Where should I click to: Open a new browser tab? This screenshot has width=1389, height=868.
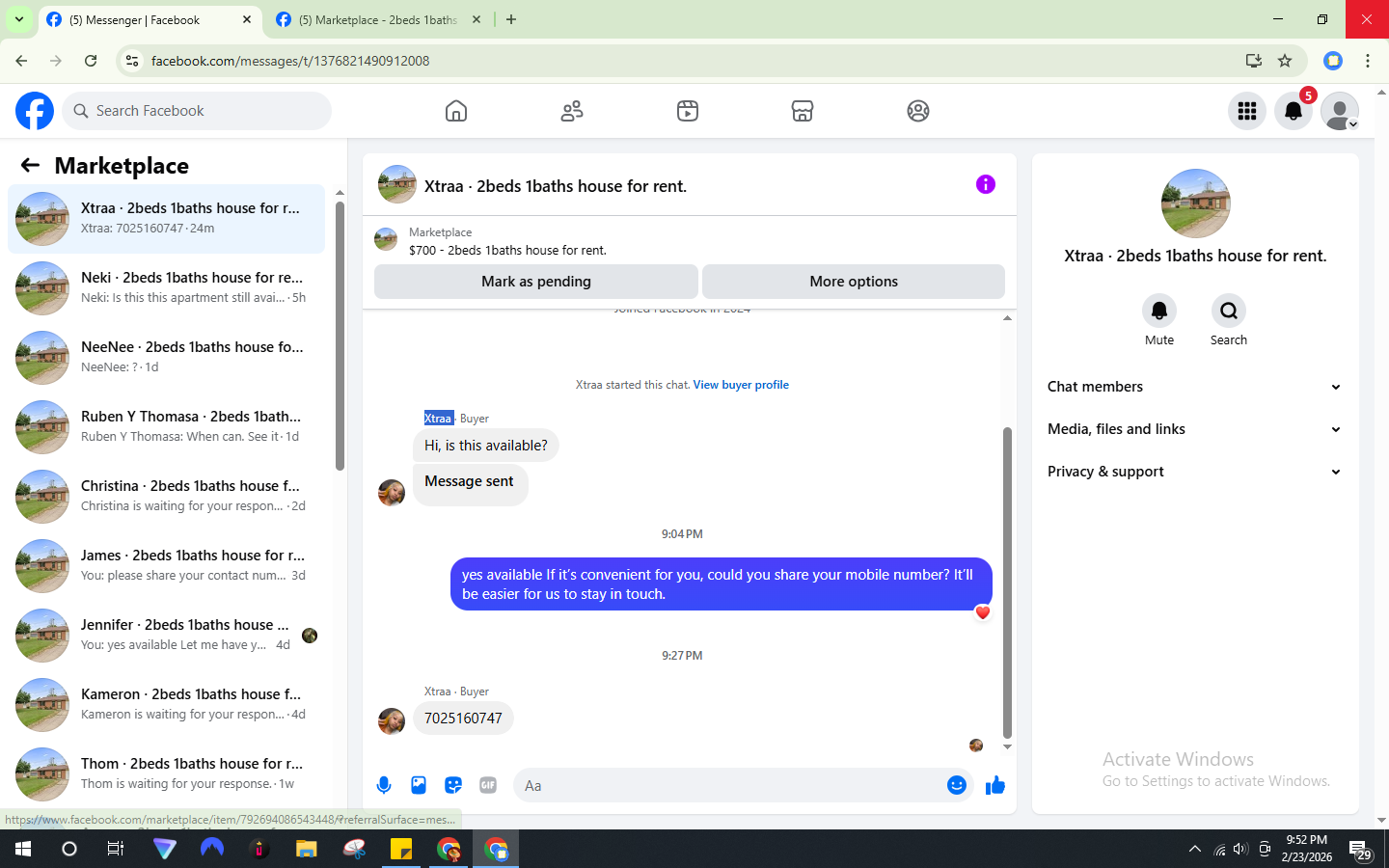(x=511, y=19)
